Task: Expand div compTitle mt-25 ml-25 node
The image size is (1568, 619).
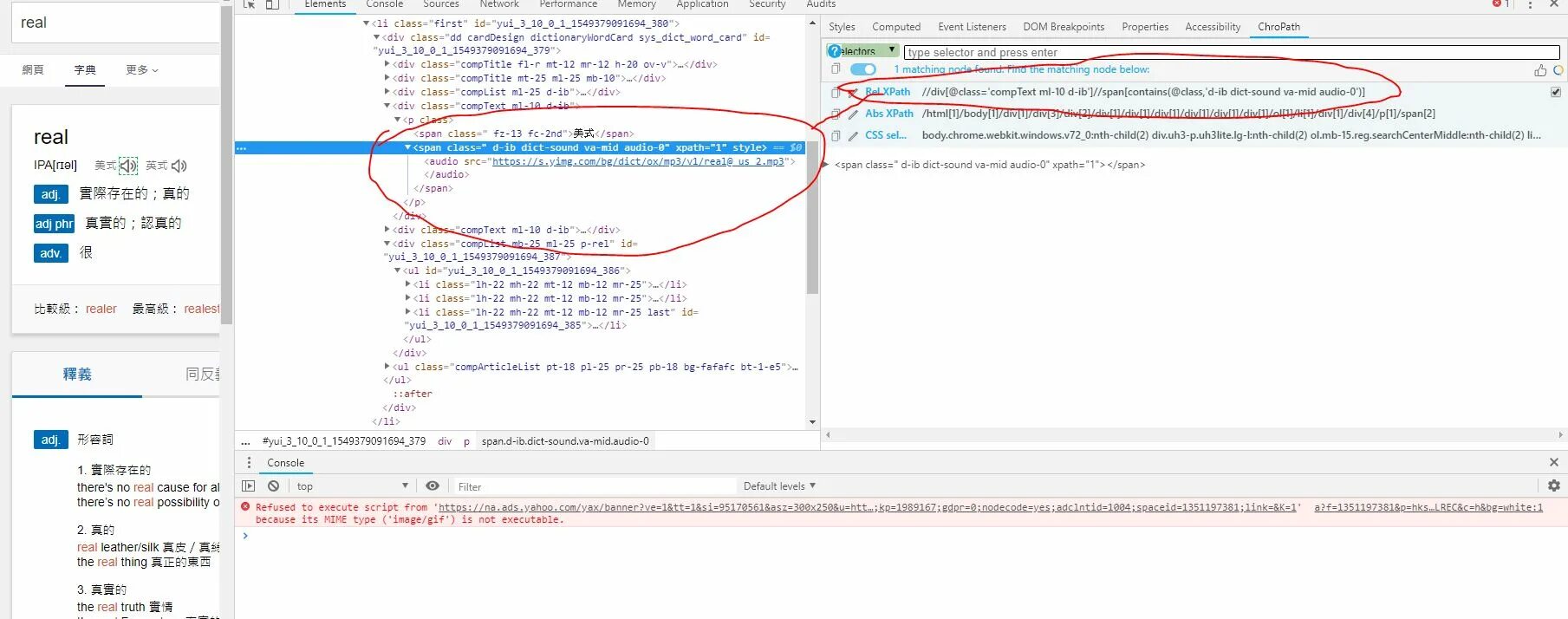Action: (x=387, y=78)
